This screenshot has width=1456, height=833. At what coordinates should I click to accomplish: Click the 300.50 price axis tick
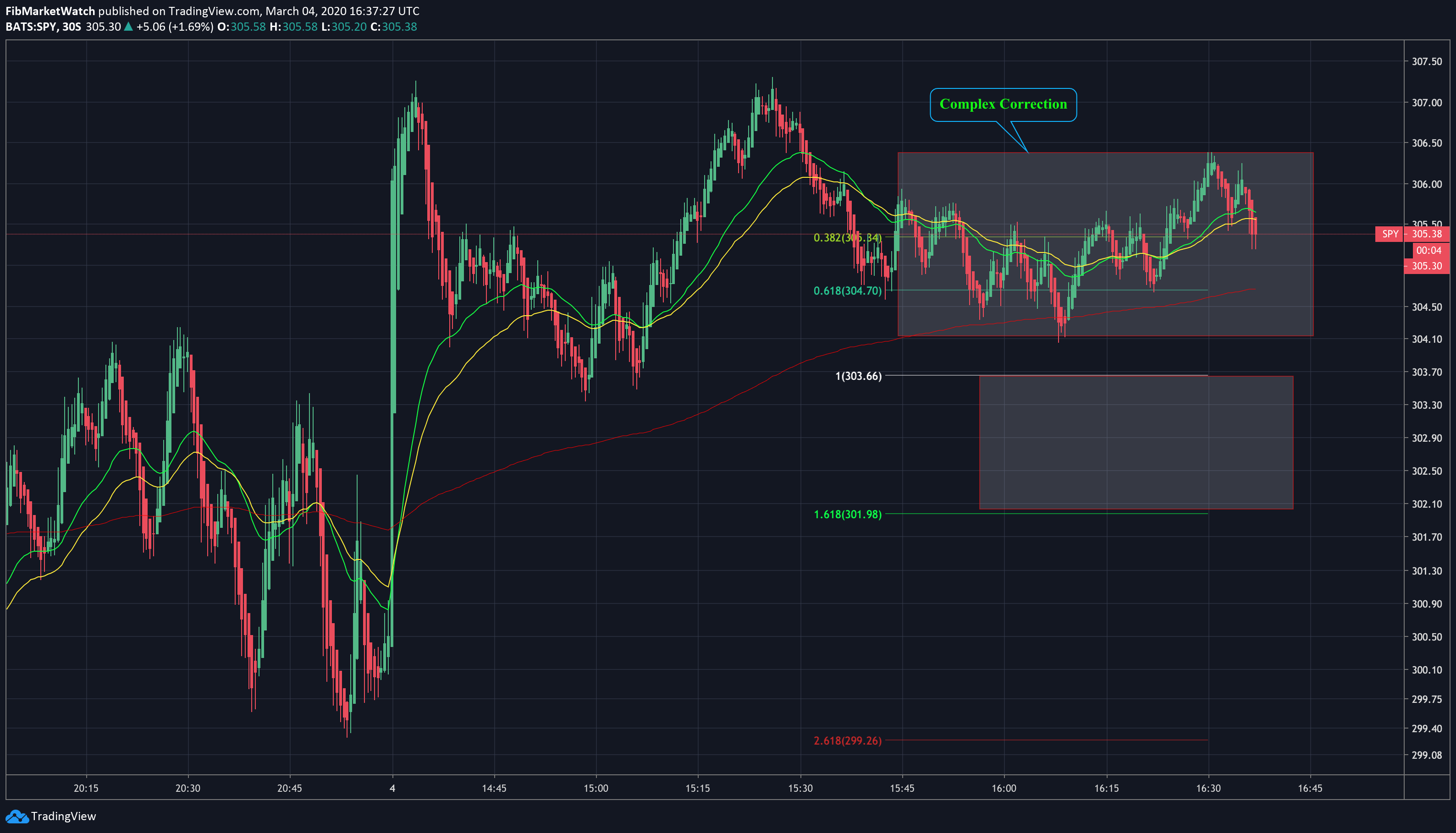(x=1427, y=637)
